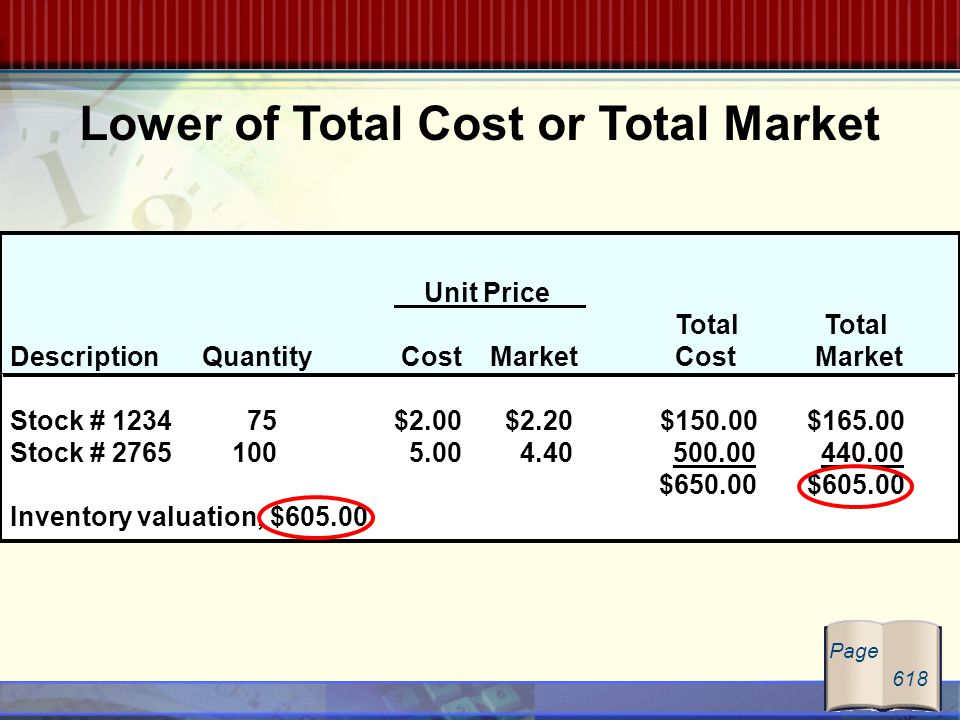Select the $165.00 total market value
The height and width of the screenshot is (720, 960).
tap(856, 421)
